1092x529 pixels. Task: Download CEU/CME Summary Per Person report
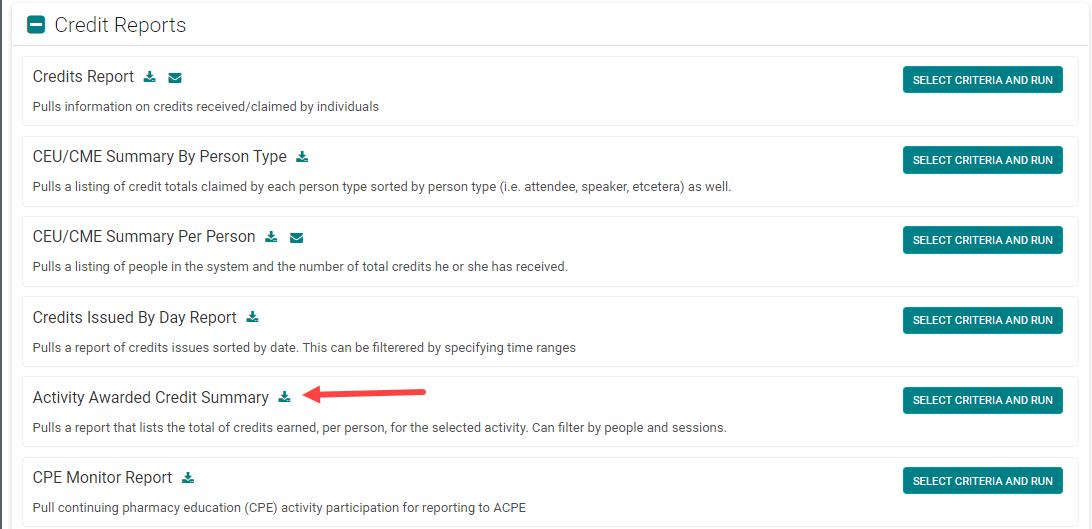click(x=271, y=237)
